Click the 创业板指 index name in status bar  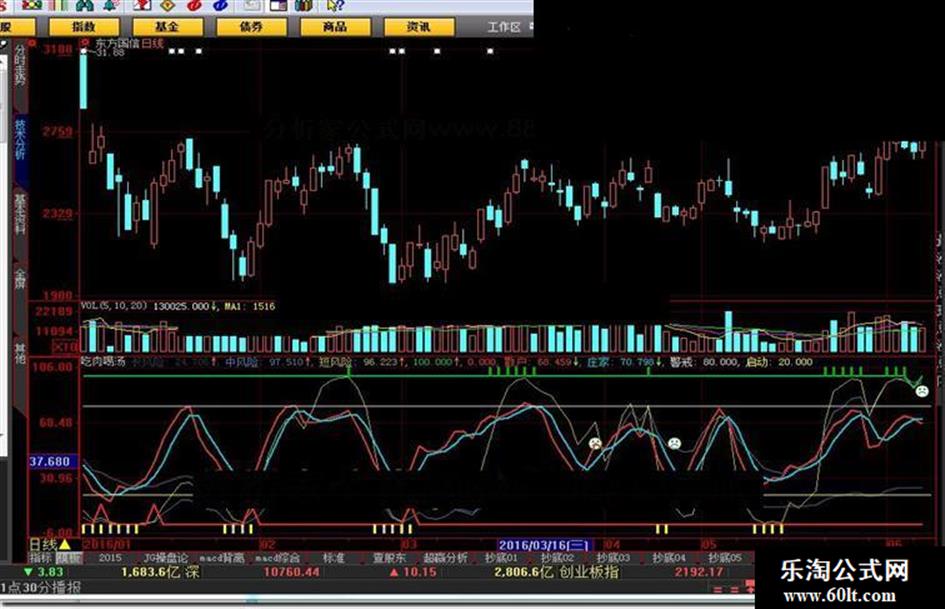click(589, 572)
